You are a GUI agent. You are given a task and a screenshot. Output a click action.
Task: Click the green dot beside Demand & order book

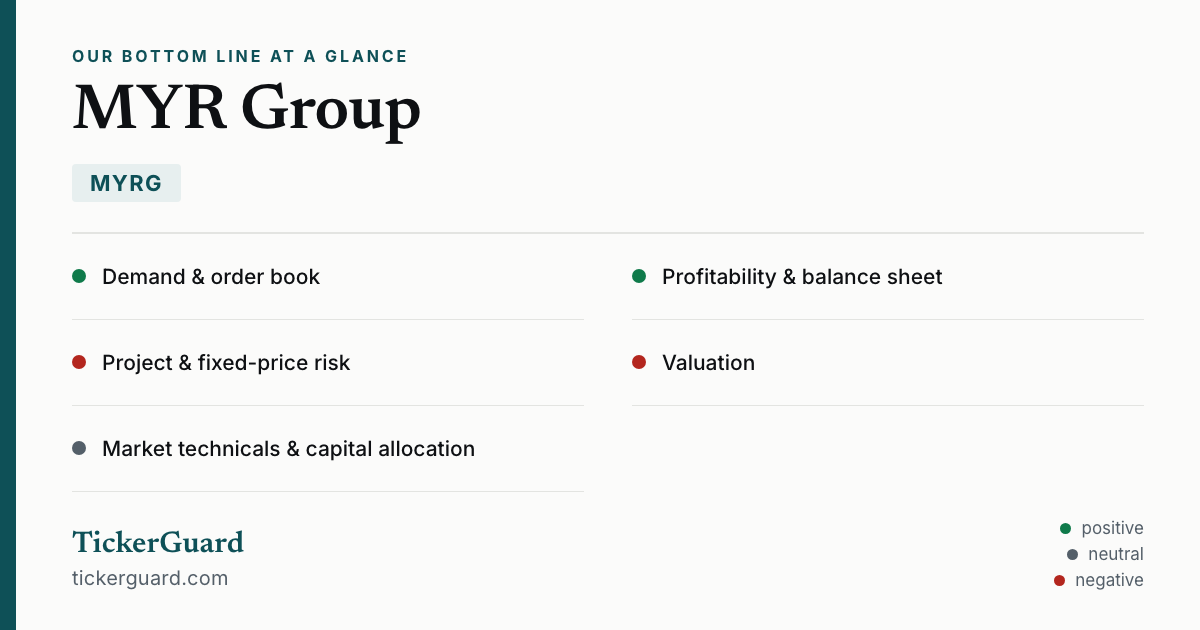(x=79, y=276)
